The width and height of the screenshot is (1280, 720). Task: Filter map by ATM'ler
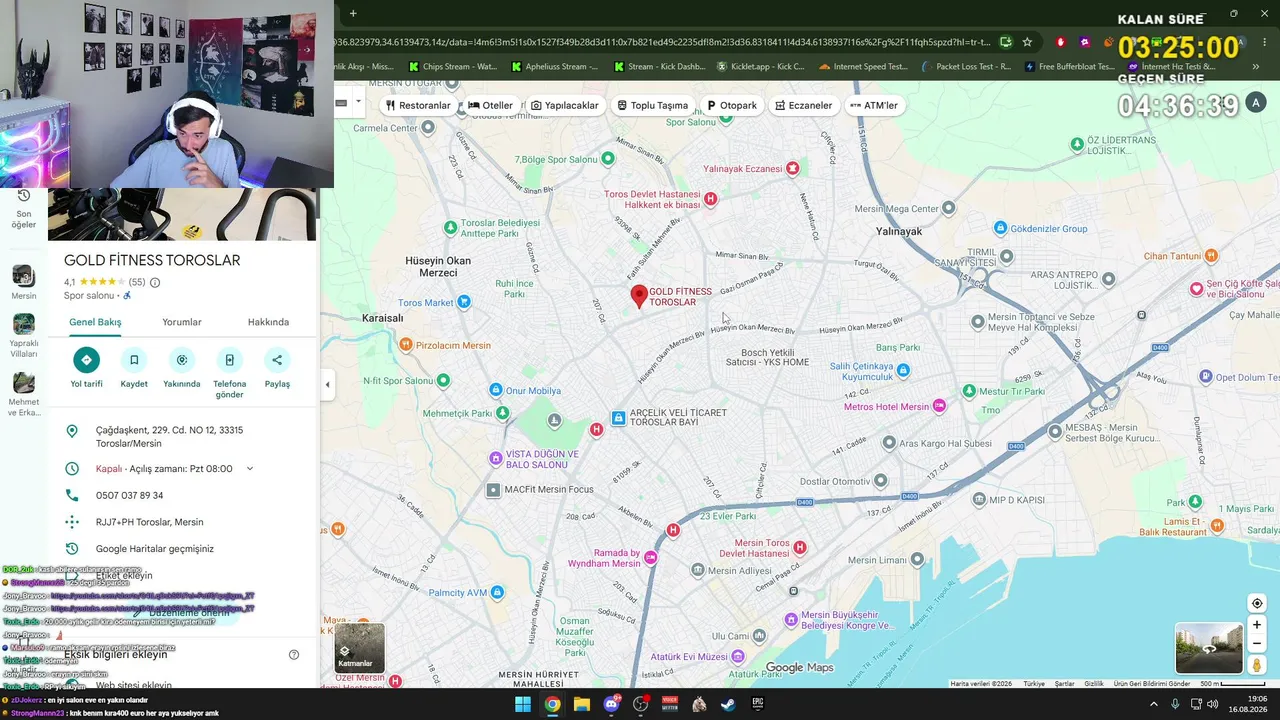click(874, 105)
